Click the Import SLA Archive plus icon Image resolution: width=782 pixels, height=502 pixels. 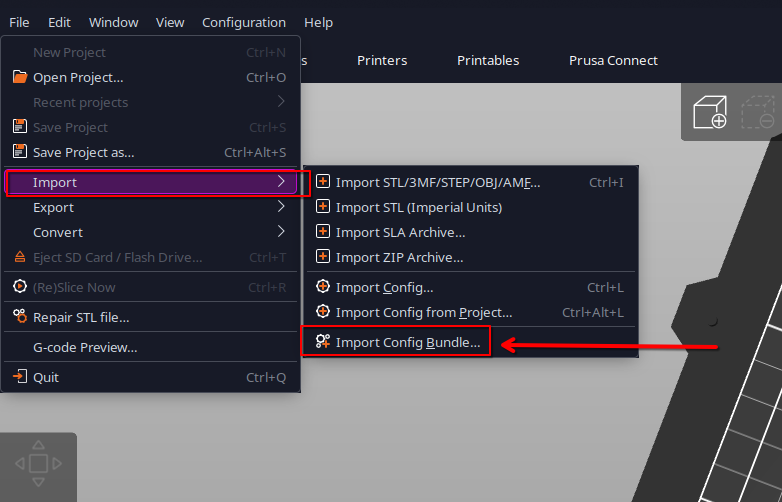point(322,232)
